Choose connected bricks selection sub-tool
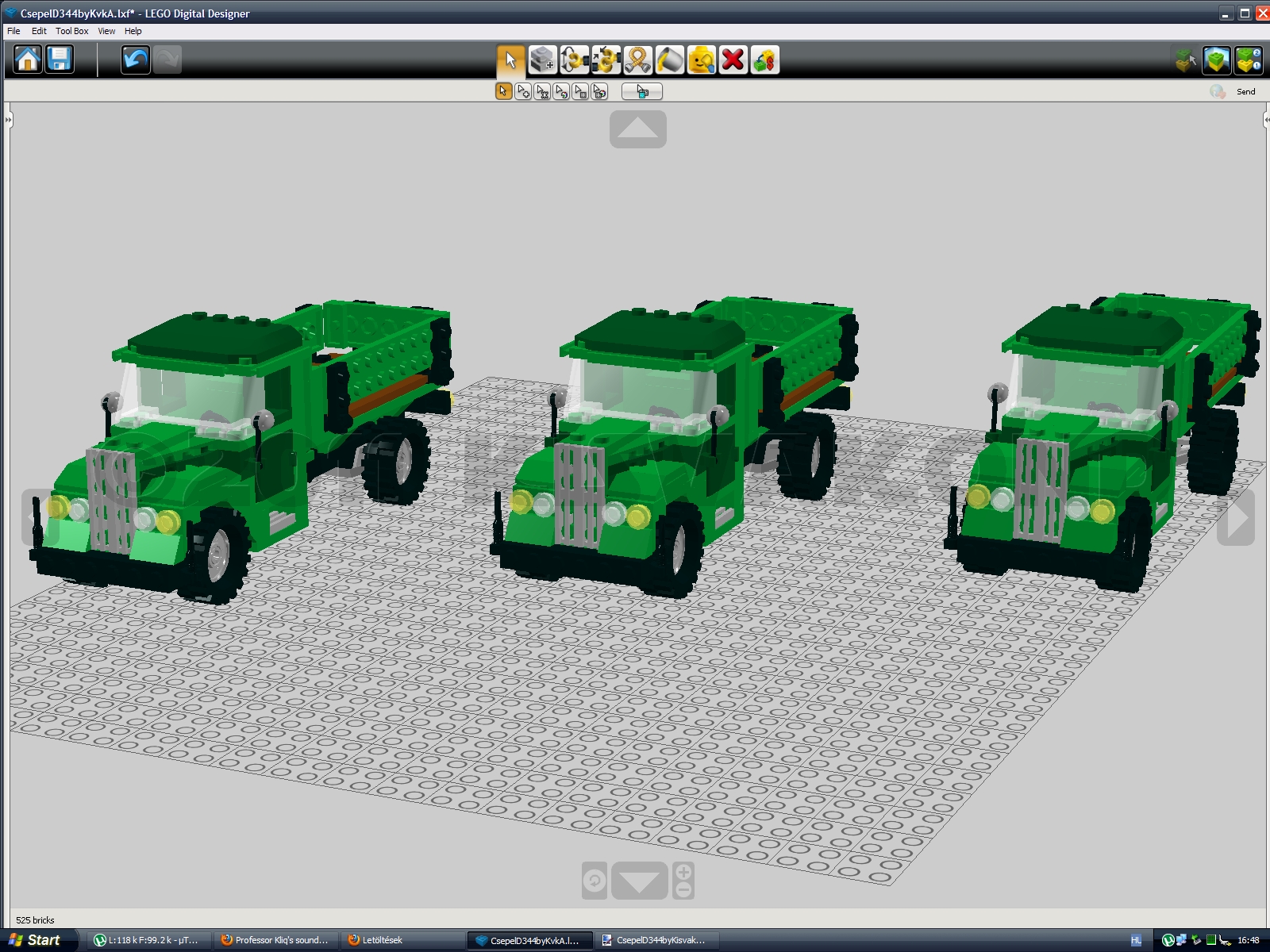 (542, 91)
